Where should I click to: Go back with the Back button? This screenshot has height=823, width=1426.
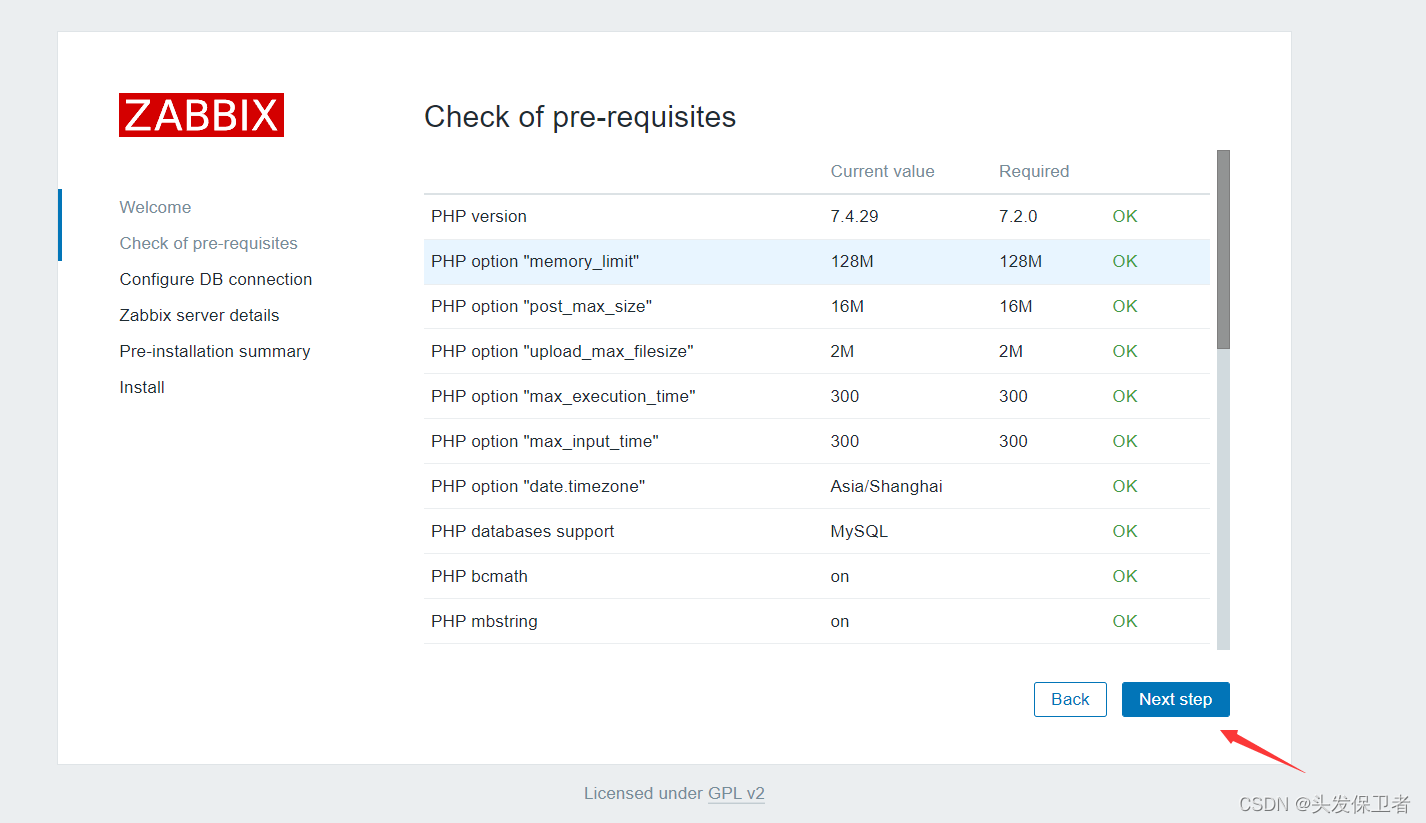pos(1070,699)
